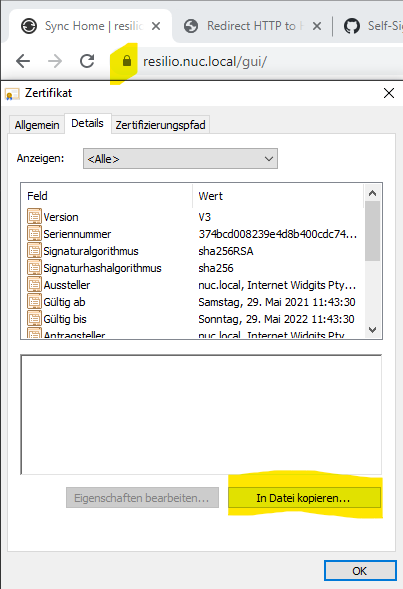Click the field list scrollbar thumb
The image size is (403, 589).
click(373, 231)
